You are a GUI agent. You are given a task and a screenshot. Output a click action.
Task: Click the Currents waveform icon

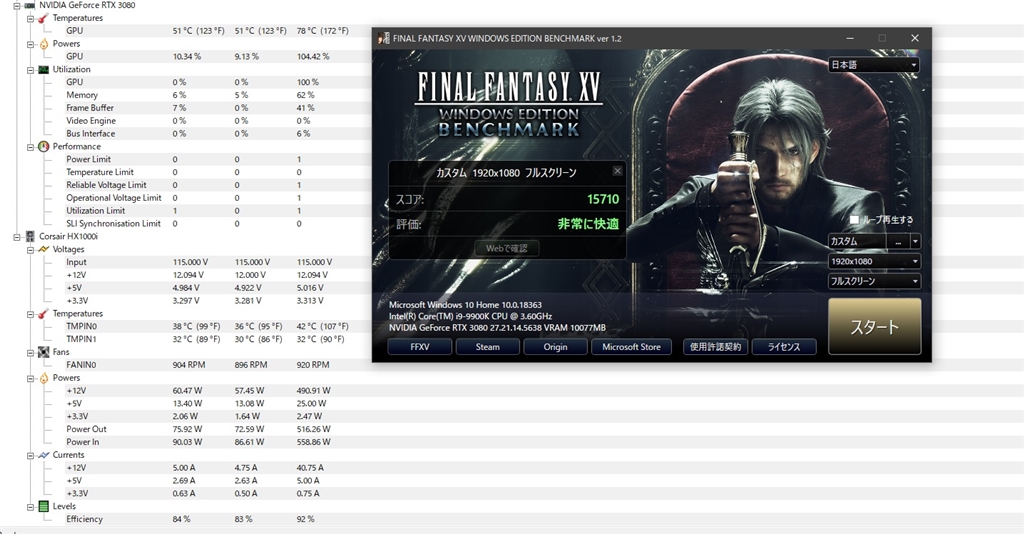coord(44,455)
